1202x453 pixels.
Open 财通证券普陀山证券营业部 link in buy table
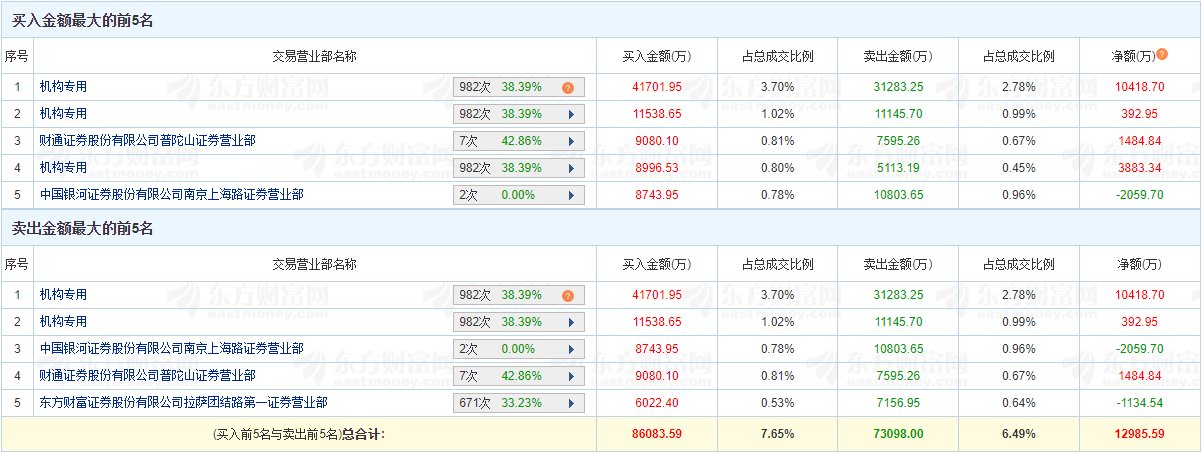tap(147, 141)
